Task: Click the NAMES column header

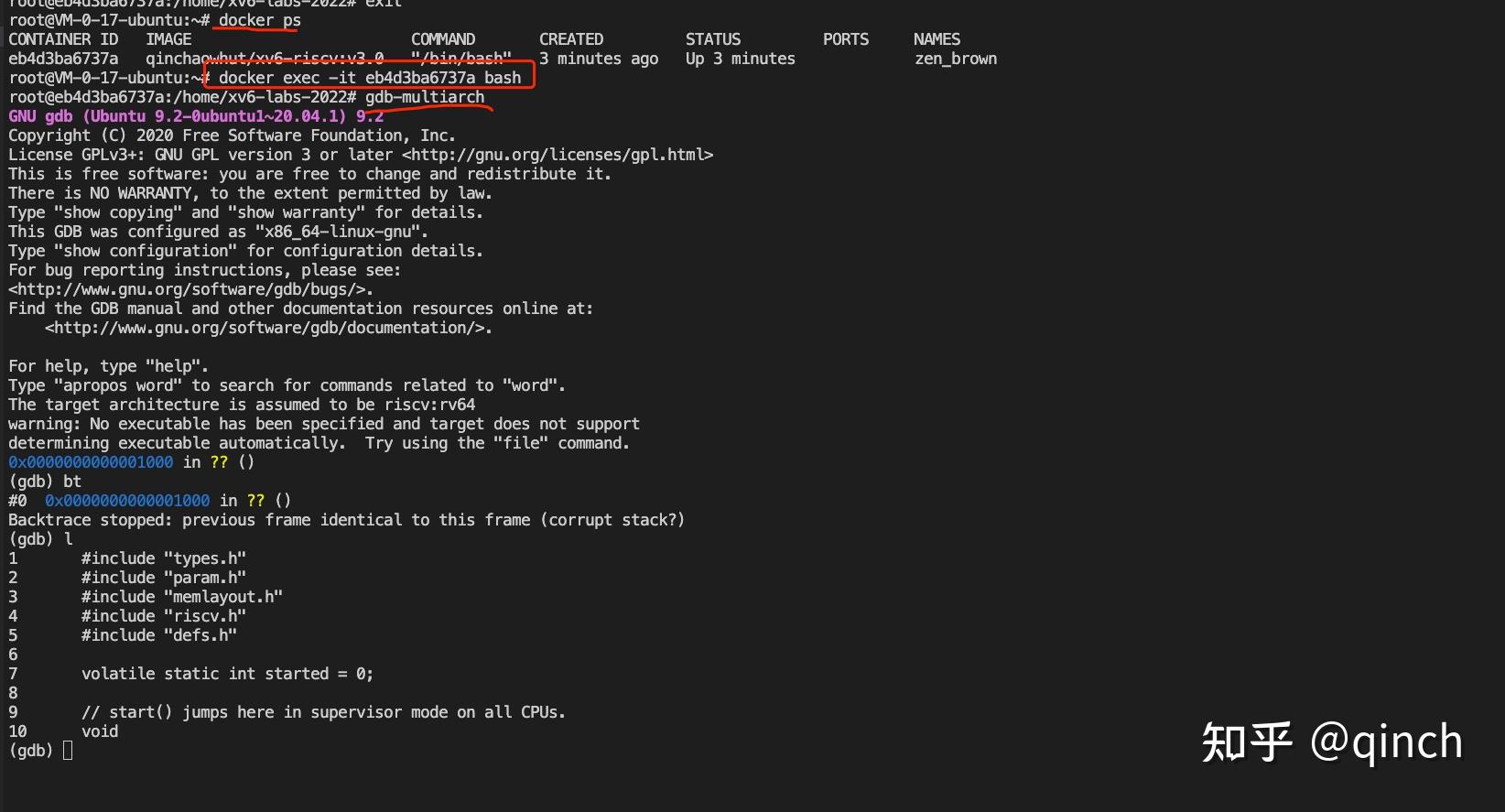Action: (x=937, y=39)
